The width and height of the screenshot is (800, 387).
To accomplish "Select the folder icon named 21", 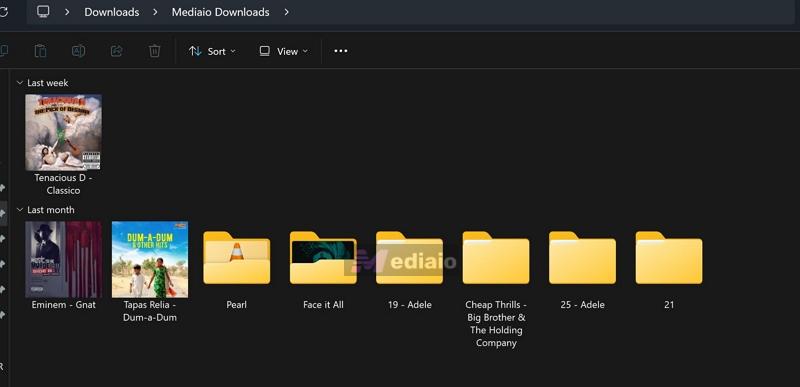I will pyautogui.click(x=669, y=257).
